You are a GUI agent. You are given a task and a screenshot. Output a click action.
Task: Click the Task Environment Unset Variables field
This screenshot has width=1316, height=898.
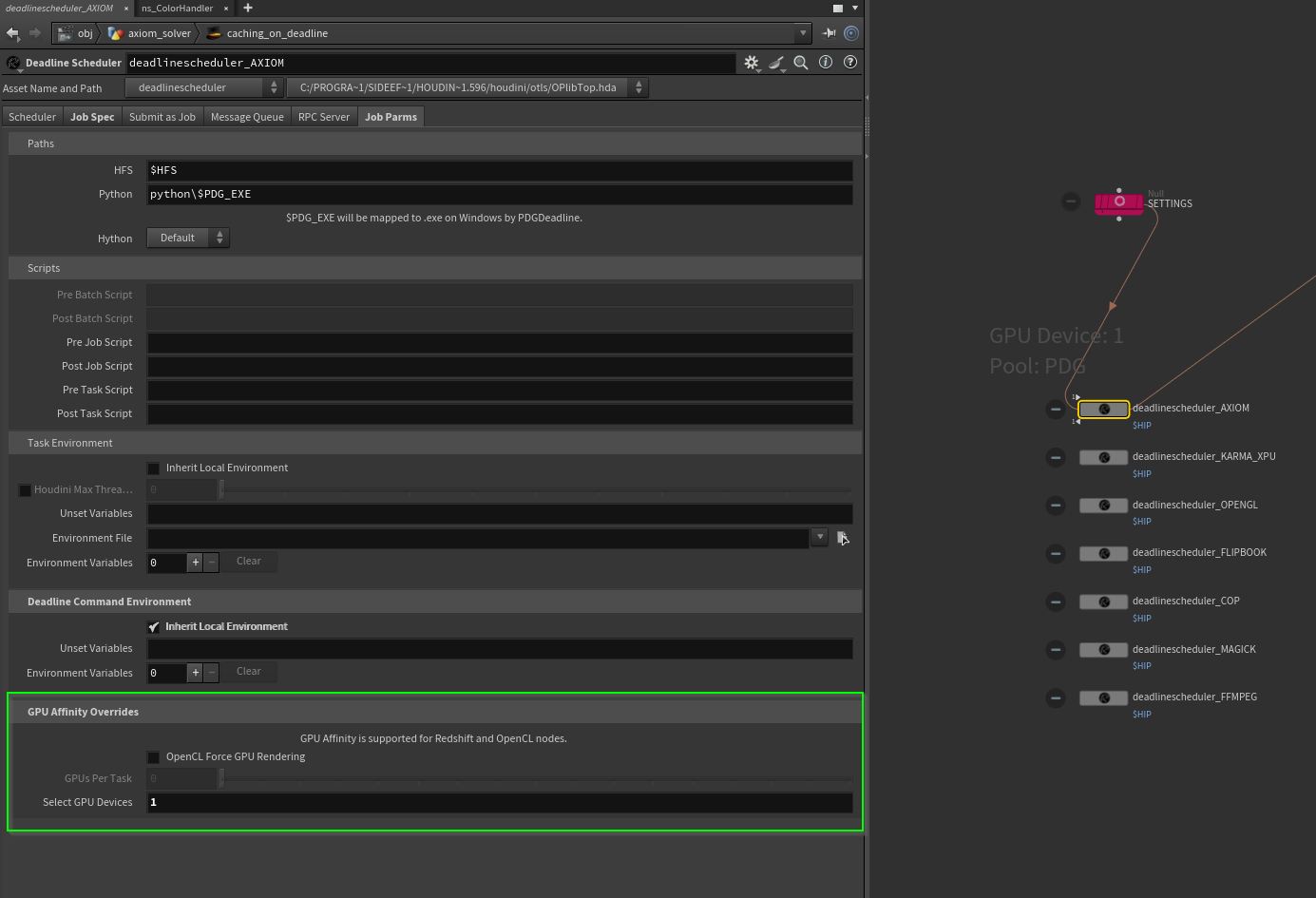[x=500, y=513]
